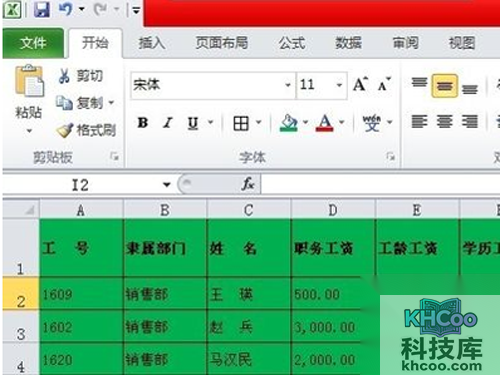Select column A header
Screen dimensions: 500x375
point(81,210)
